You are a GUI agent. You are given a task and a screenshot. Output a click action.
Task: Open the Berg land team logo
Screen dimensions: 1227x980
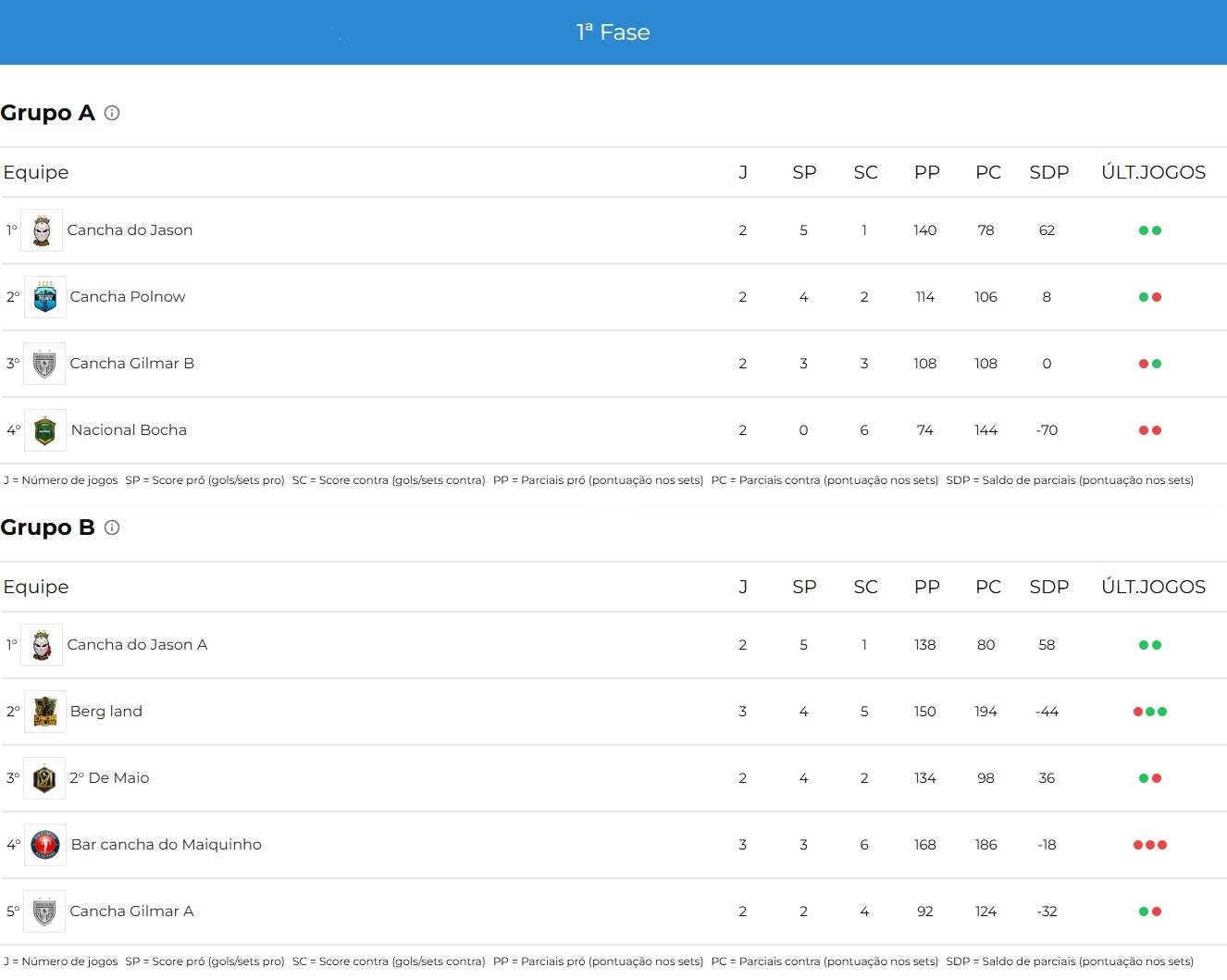tap(45, 712)
